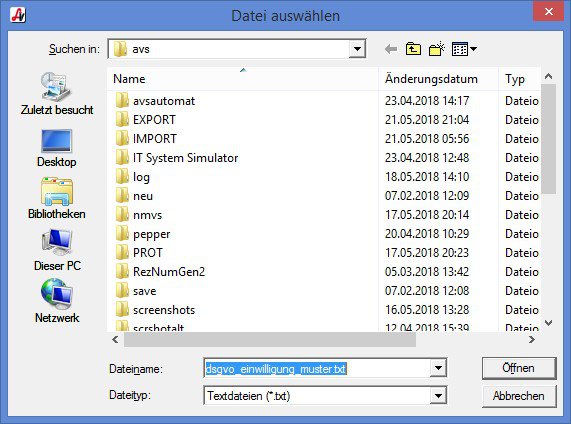Expand the Dateiname dropdown arrow
Screen dimensions: 571x424
pyautogui.click(x=438, y=368)
